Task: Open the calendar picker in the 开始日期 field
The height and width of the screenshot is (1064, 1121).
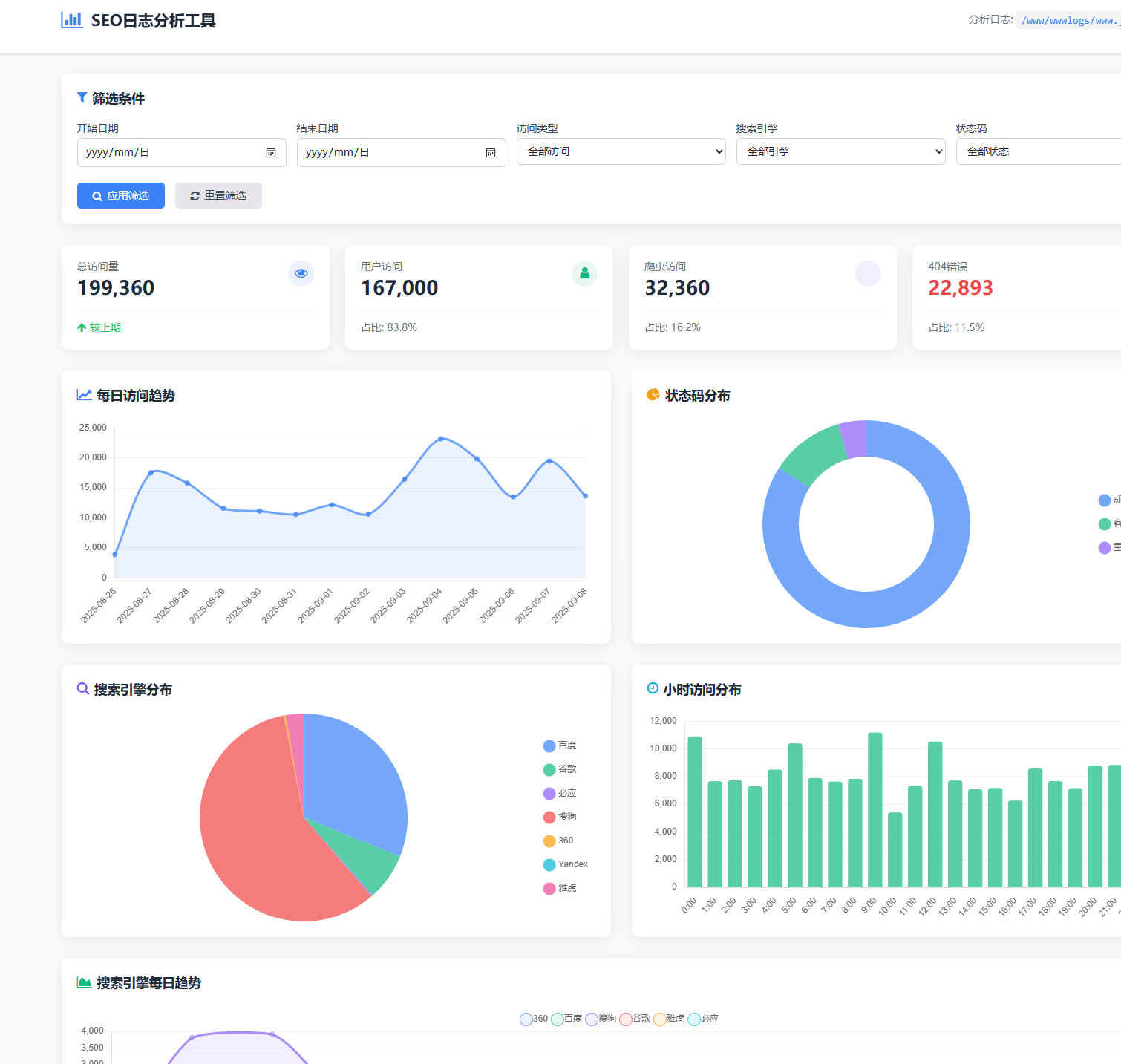Action: pyautogui.click(x=271, y=153)
